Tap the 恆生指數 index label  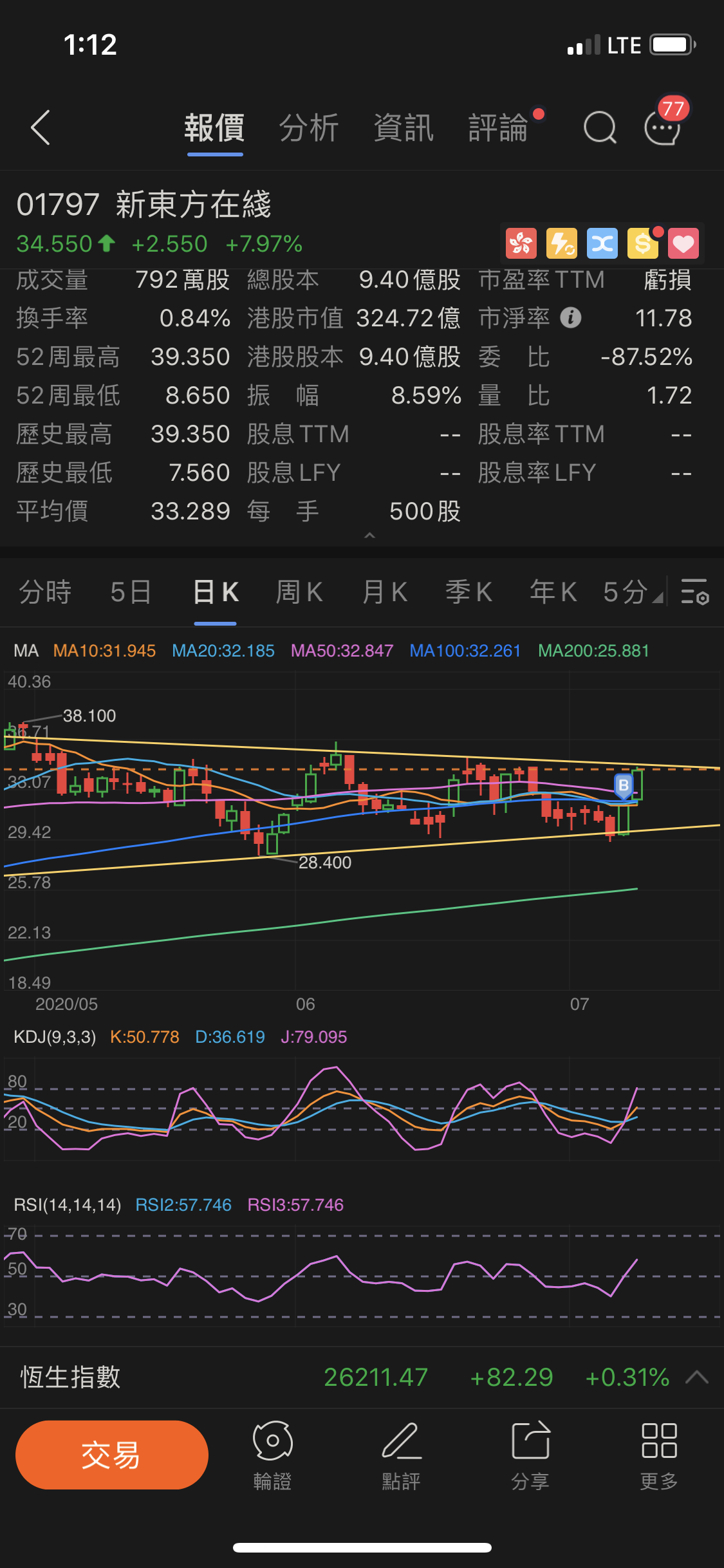(71, 1377)
